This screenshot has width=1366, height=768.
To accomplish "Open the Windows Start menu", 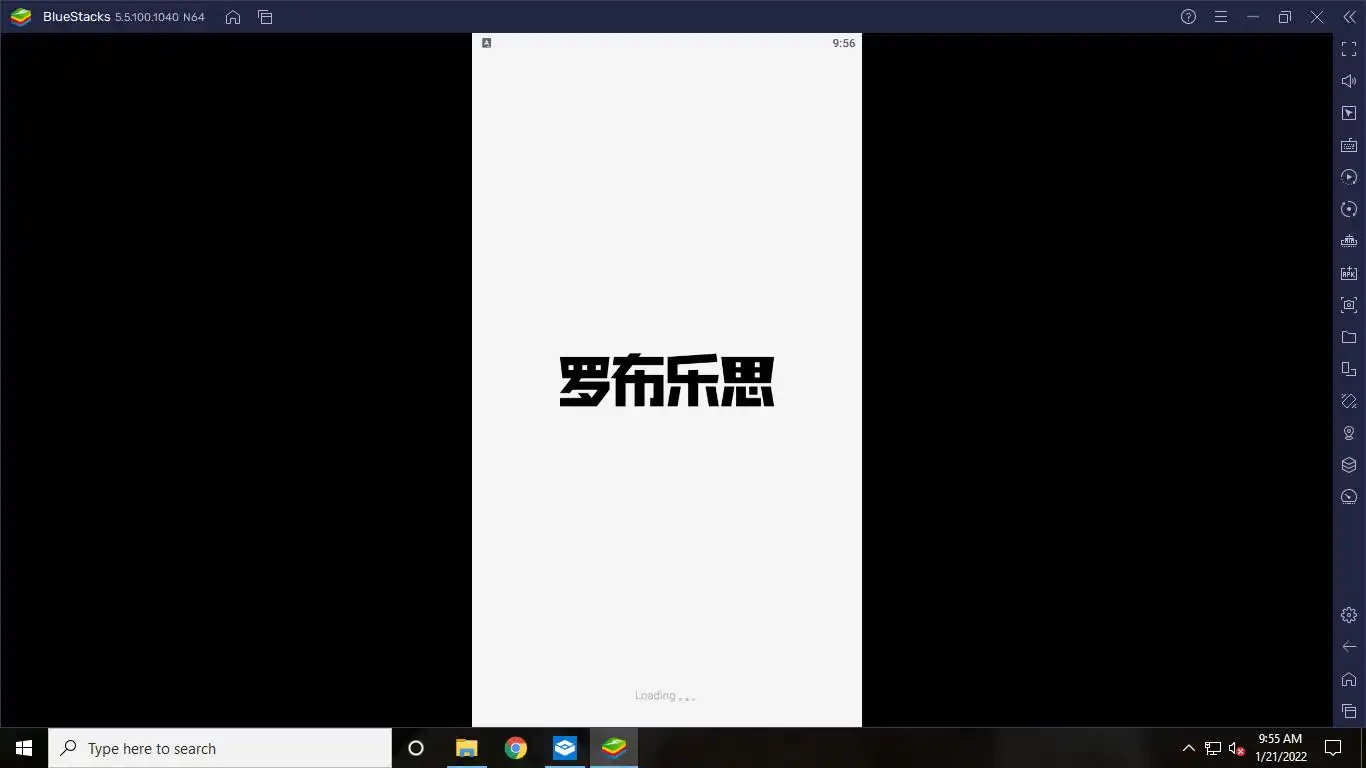I will coord(24,748).
